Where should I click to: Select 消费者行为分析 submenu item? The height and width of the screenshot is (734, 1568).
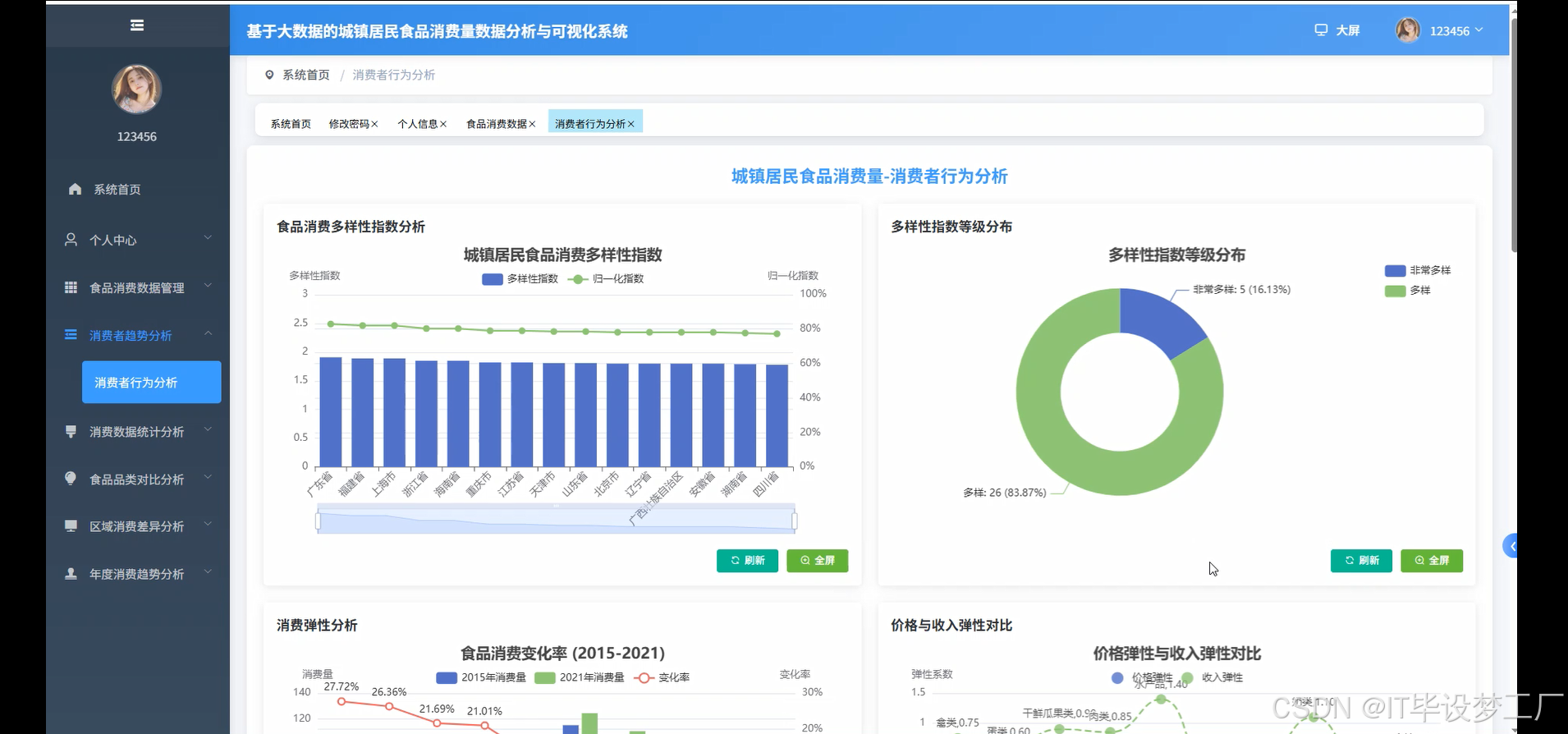(152, 383)
